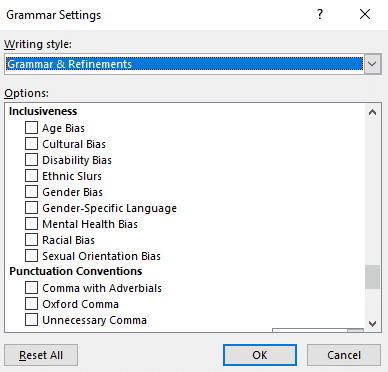The width and height of the screenshot is (388, 372).
Task: Tick Sexual Orientation Bias checkbox
Action: 31,256
